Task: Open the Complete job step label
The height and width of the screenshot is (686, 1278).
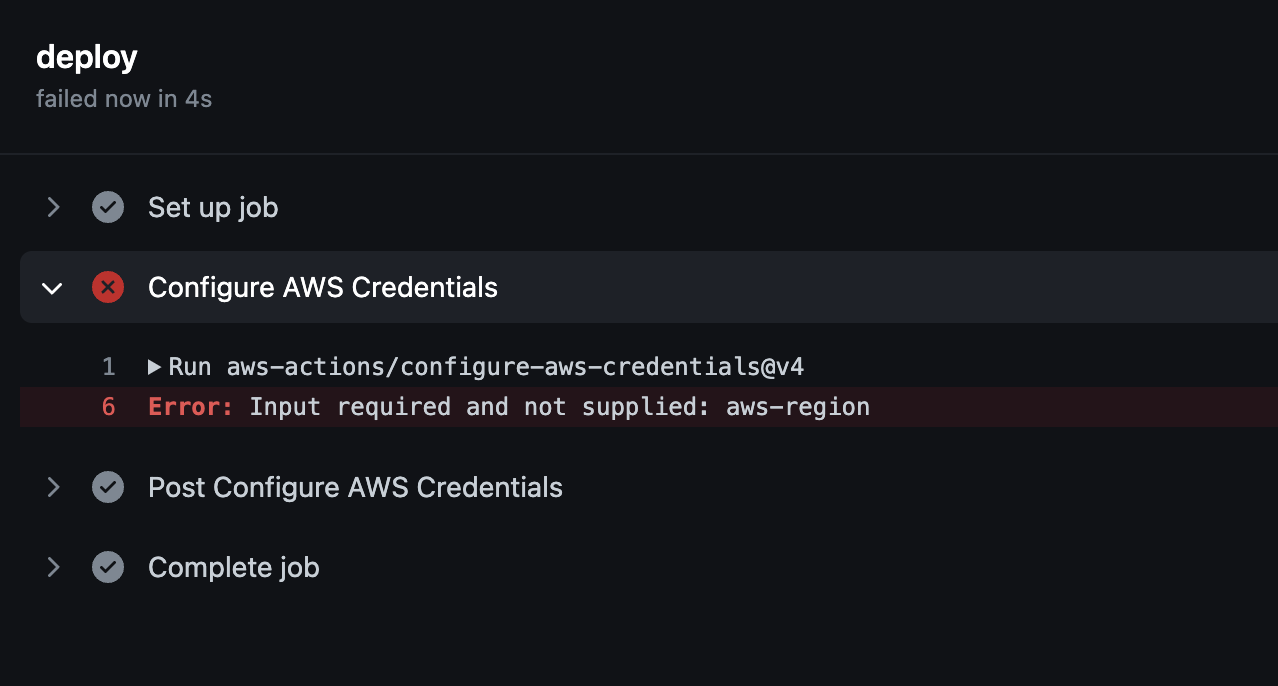Action: coord(233,567)
